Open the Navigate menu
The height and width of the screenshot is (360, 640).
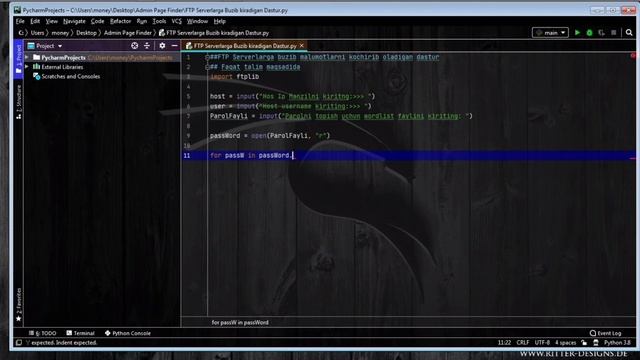74,21
